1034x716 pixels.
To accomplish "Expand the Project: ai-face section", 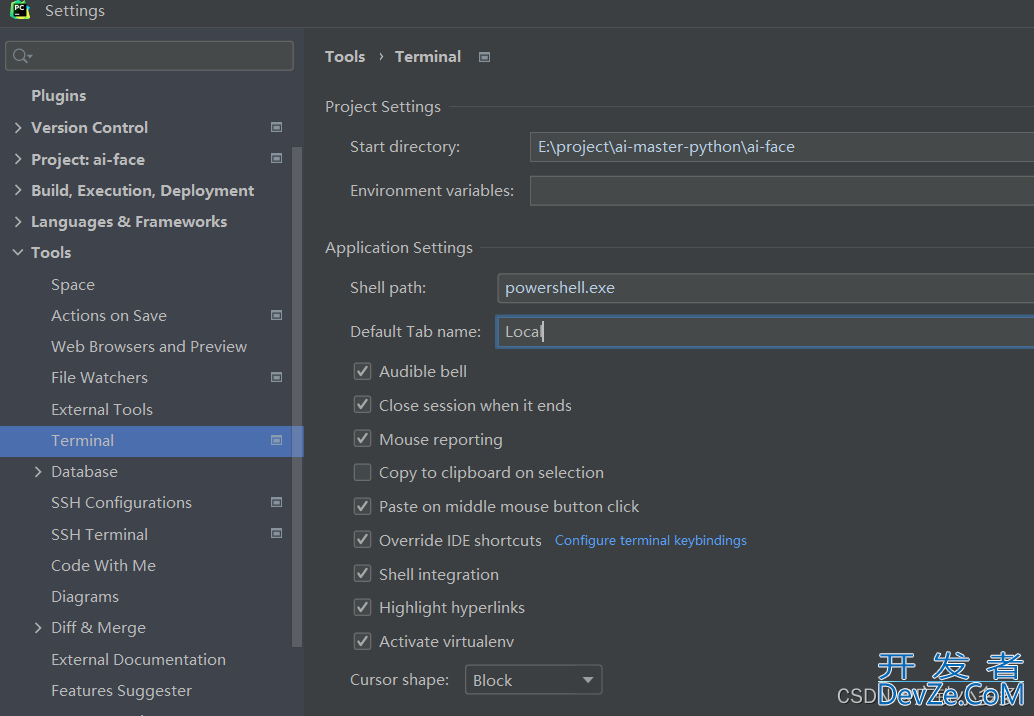I will pos(18,159).
